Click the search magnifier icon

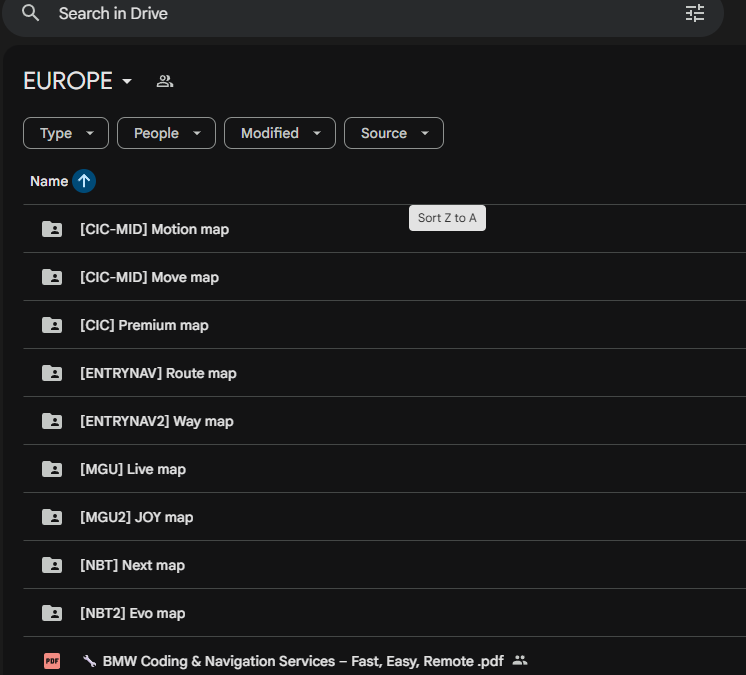click(31, 13)
